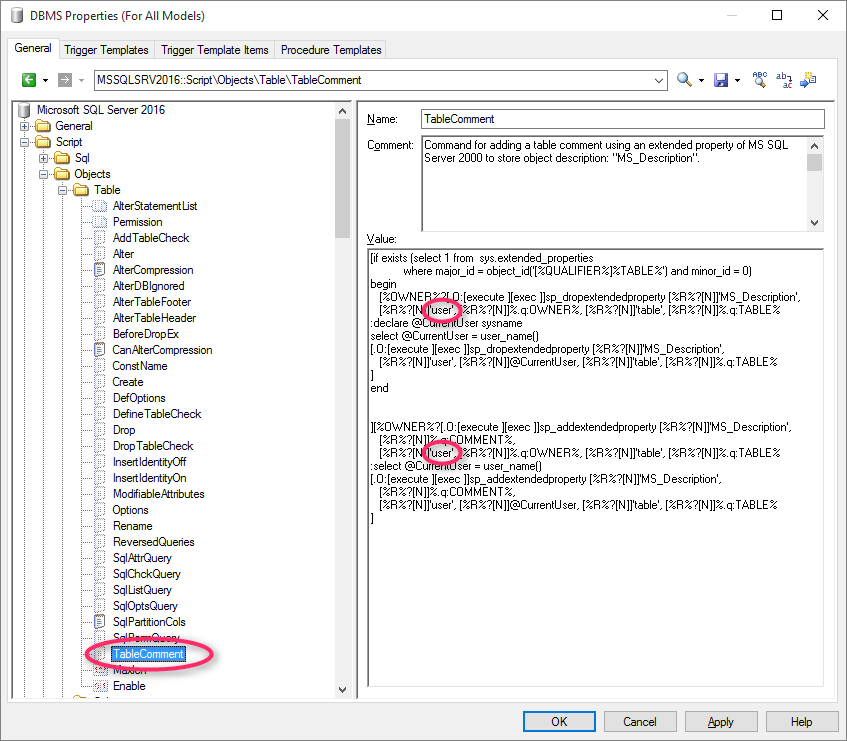Select the ModifiableAttributes tree item
The image size is (847, 741).
[x=158, y=494]
